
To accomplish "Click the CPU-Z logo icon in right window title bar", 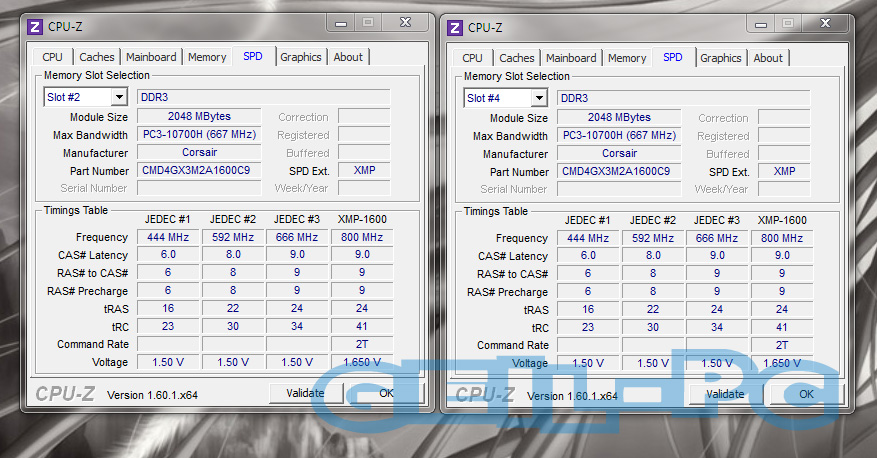I will point(455,27).
